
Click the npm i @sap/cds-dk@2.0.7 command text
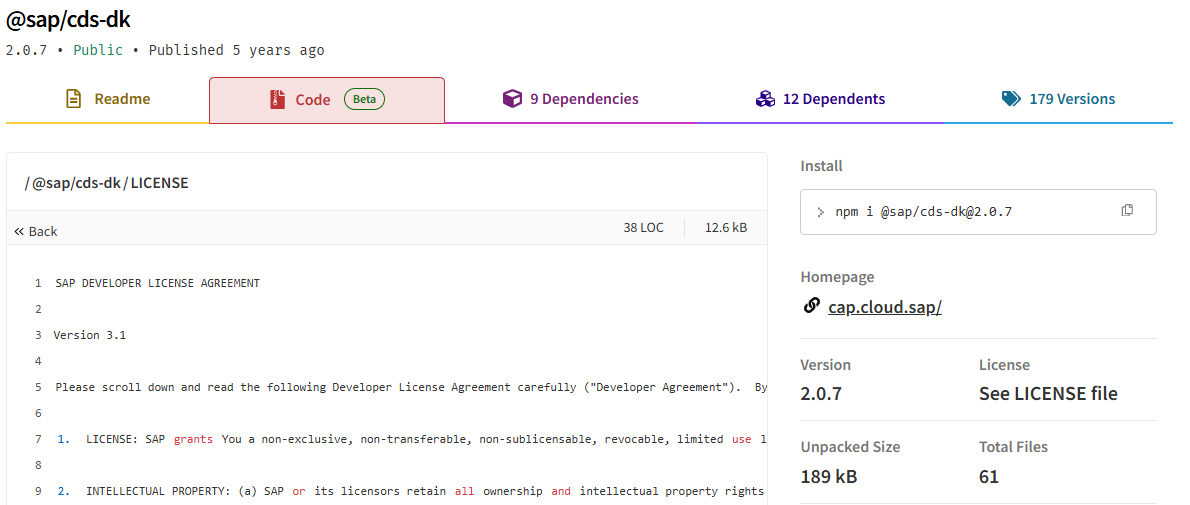[924, 212]
